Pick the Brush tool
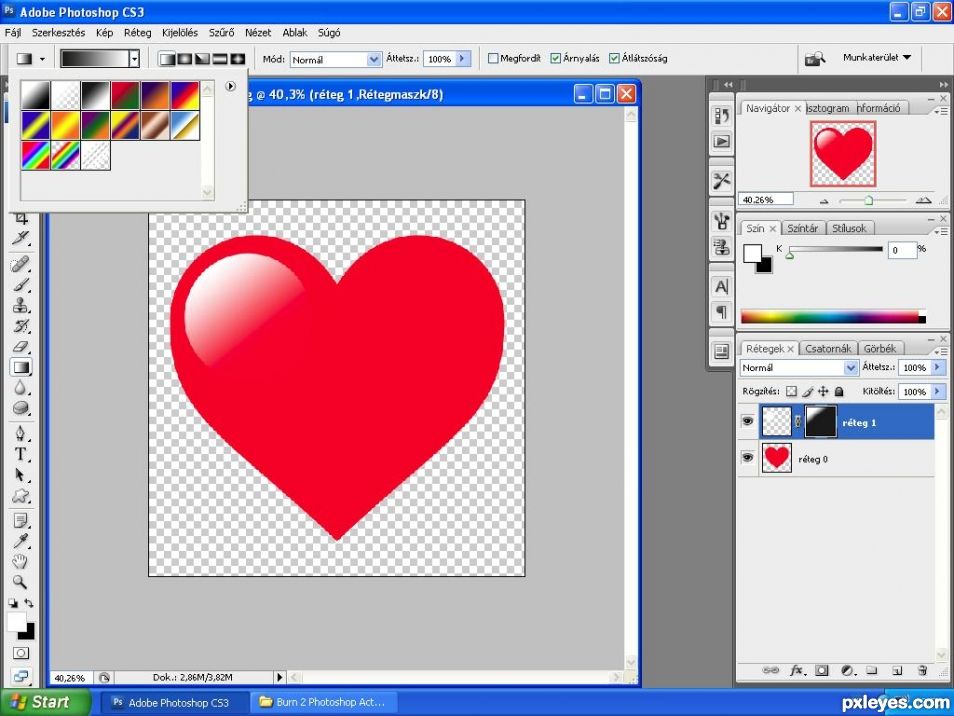 21,284
